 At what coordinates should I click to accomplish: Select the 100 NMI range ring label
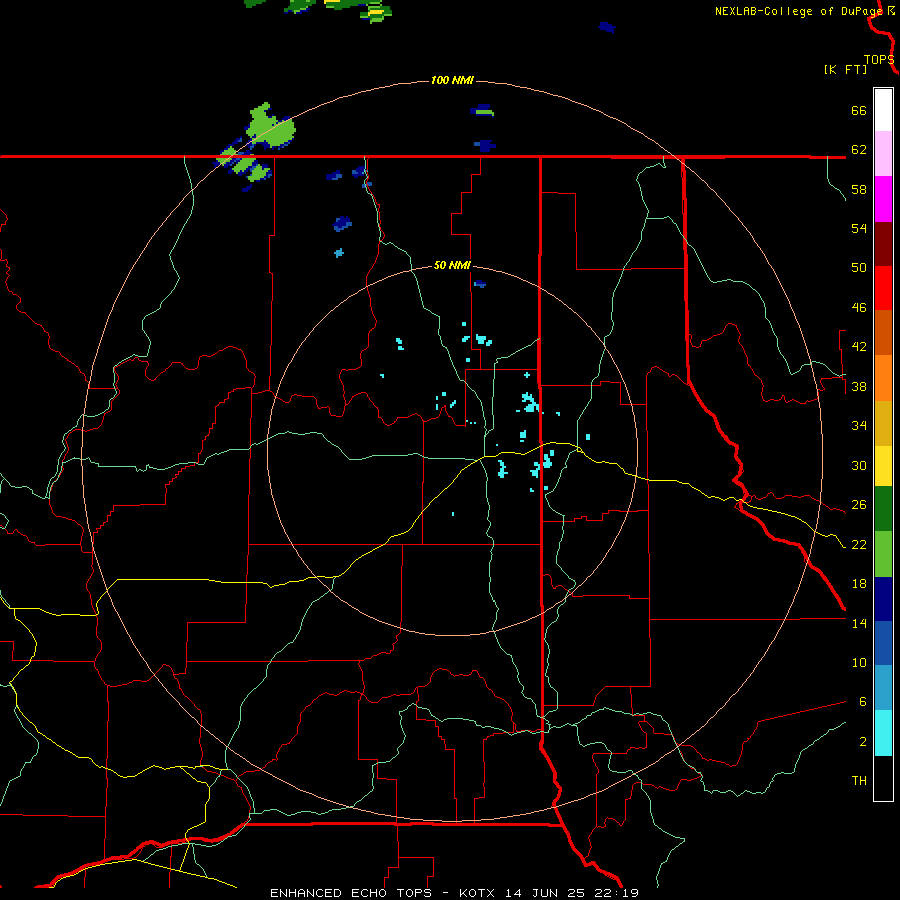pos(452,80)
